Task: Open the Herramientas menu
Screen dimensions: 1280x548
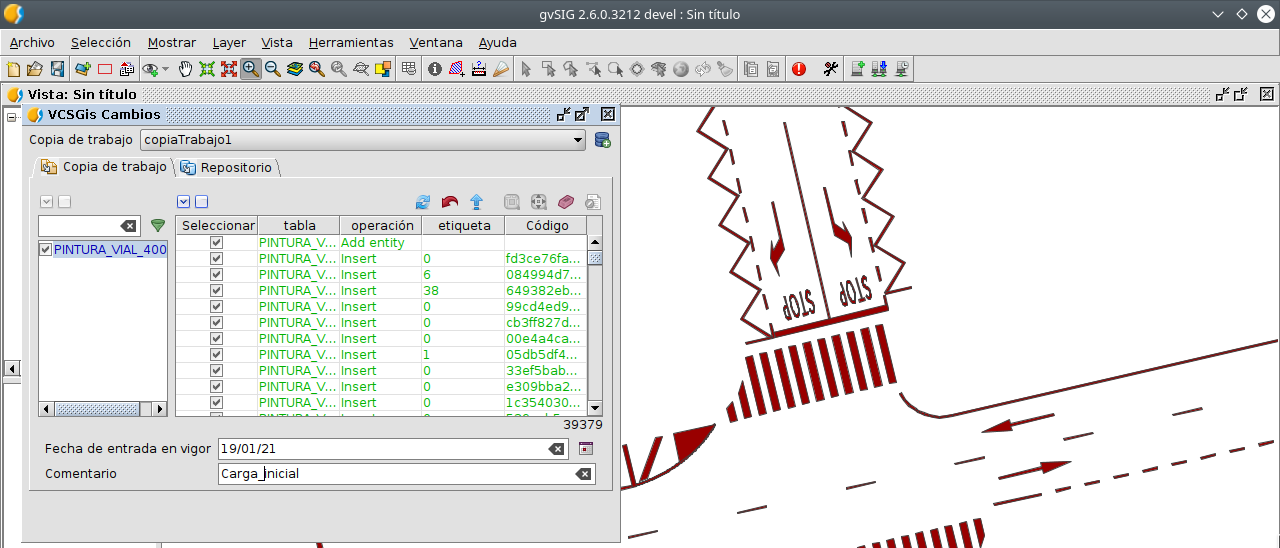Action: (351, 43)
